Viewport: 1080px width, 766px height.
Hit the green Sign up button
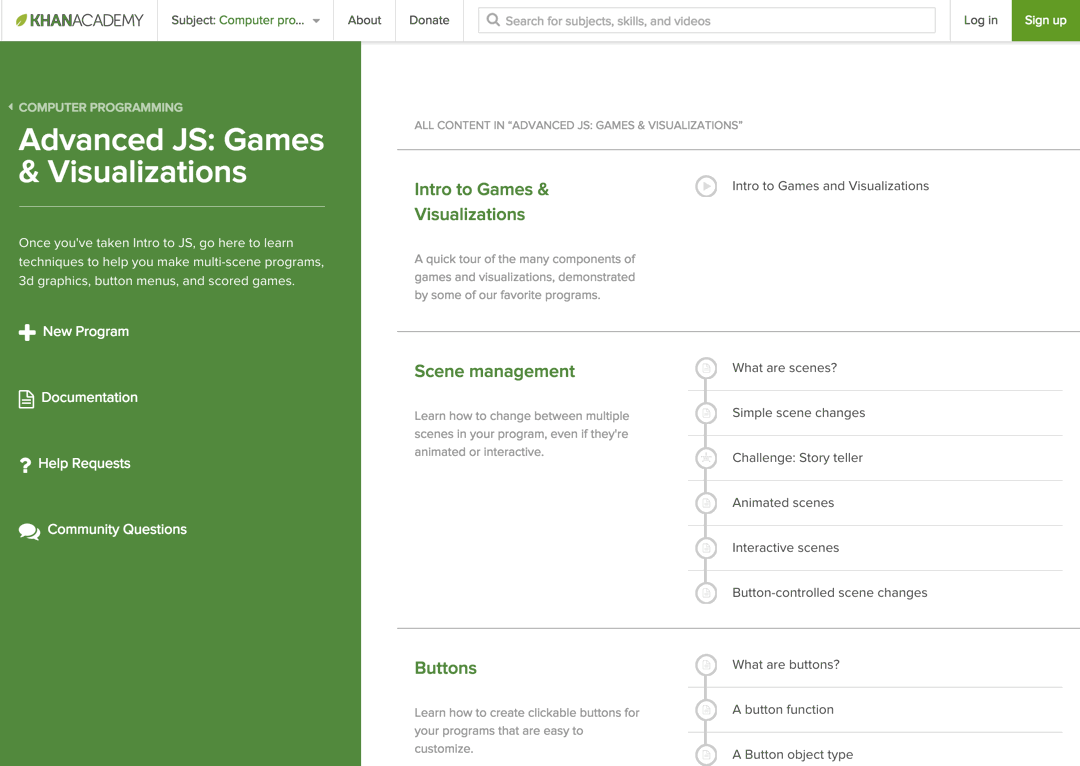pos(1046,21)
